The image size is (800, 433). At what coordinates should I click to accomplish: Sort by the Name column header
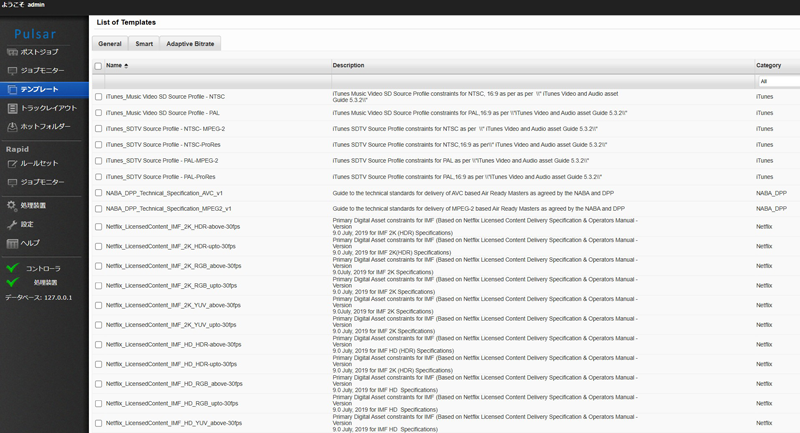114,65
